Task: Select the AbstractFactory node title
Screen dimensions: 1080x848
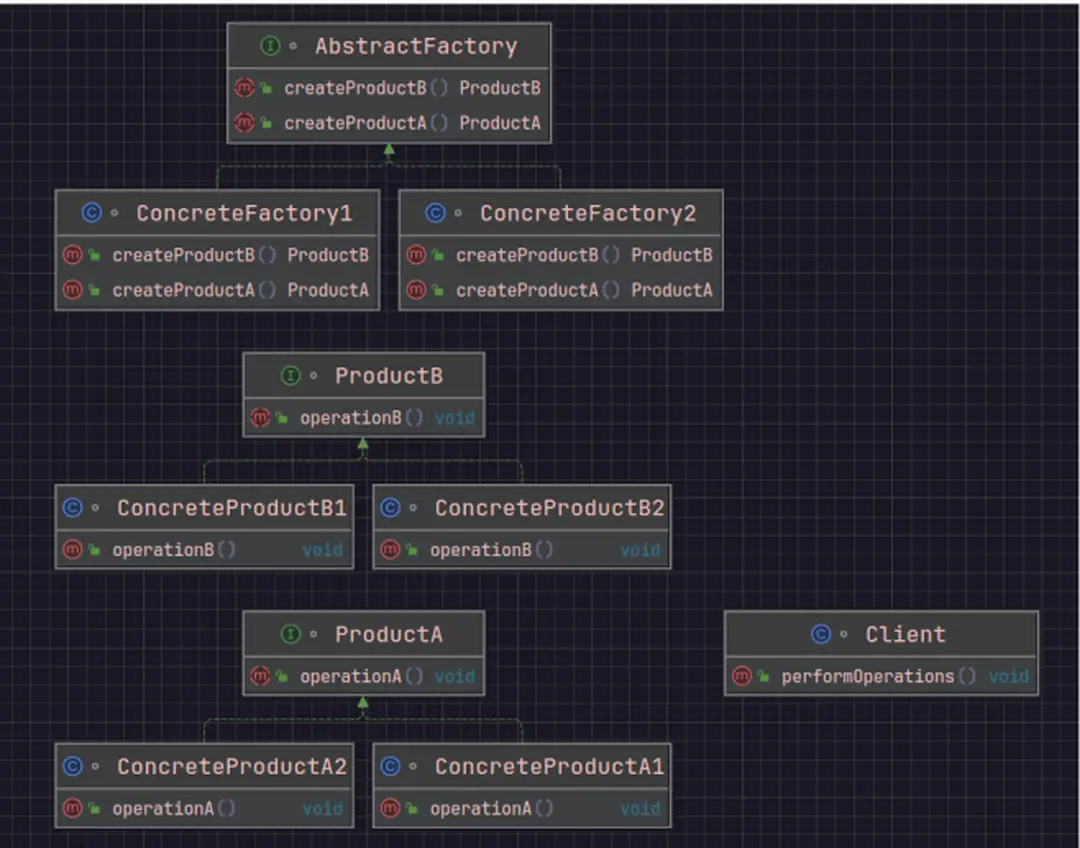Action: click(415, 46)
